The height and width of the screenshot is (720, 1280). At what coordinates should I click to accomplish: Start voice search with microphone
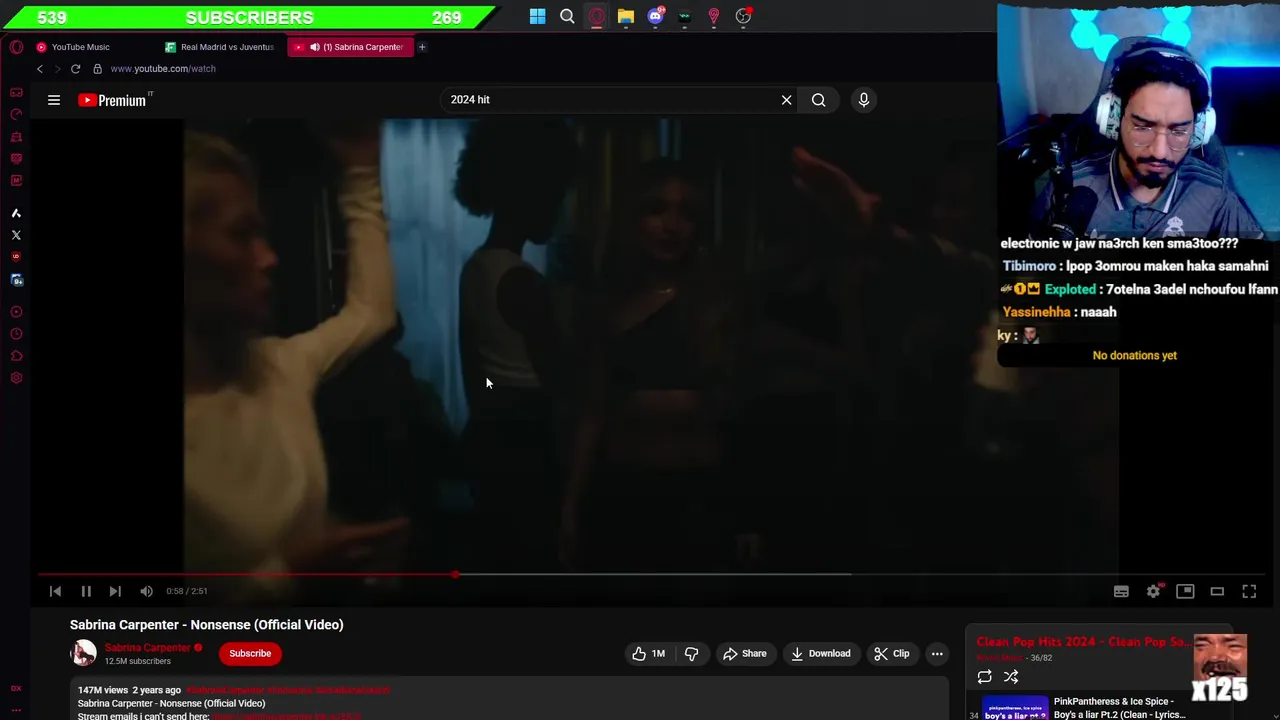(x=864, y=100)
